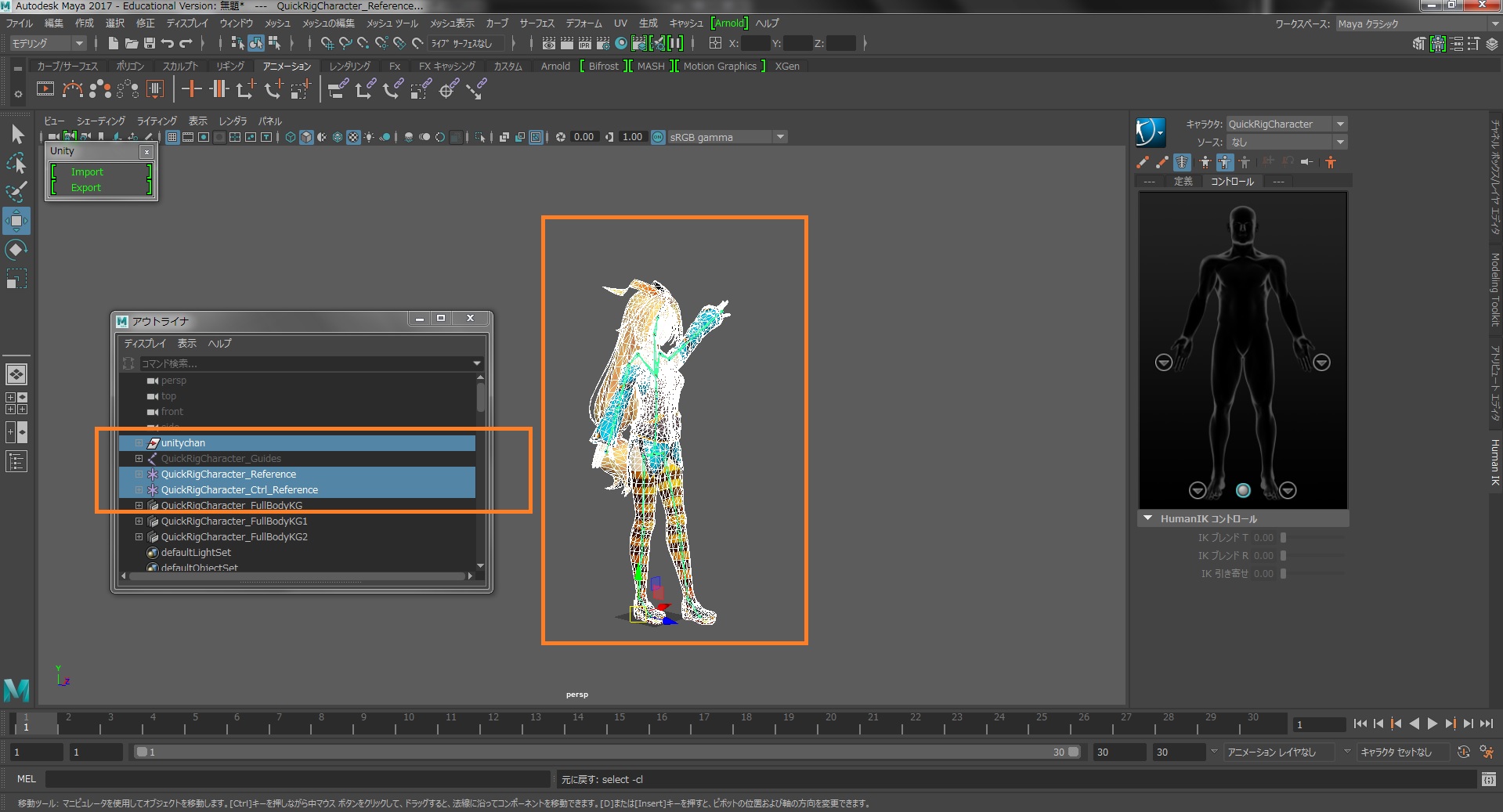1503x812 pixels.
Task: Collapse the HumanIK controls section
Action: (1147, 518)
